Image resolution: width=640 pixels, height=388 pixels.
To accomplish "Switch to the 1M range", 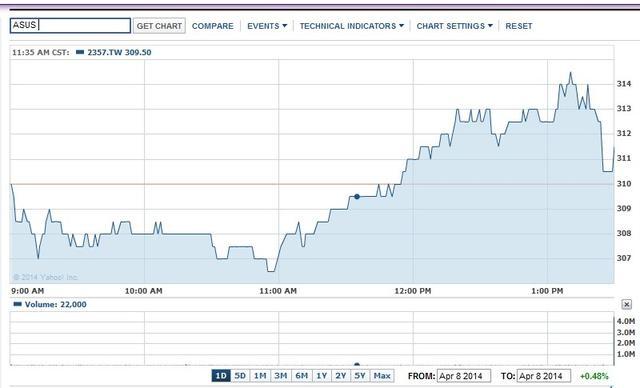I will click(260, 376).
